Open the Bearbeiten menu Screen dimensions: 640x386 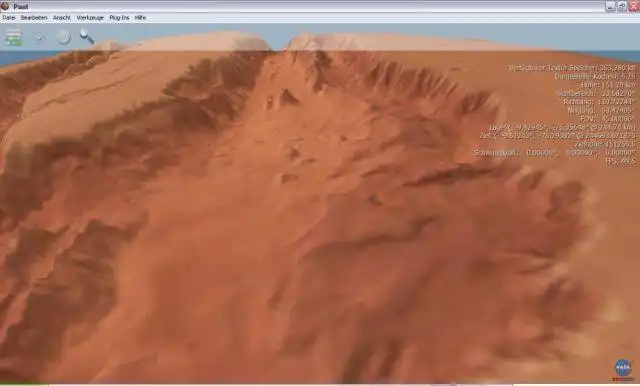click(34, 18)
